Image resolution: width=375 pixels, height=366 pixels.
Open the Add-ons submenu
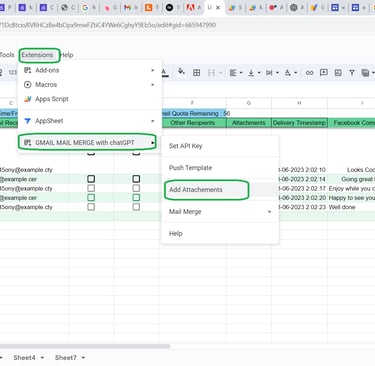coord(90,70)
